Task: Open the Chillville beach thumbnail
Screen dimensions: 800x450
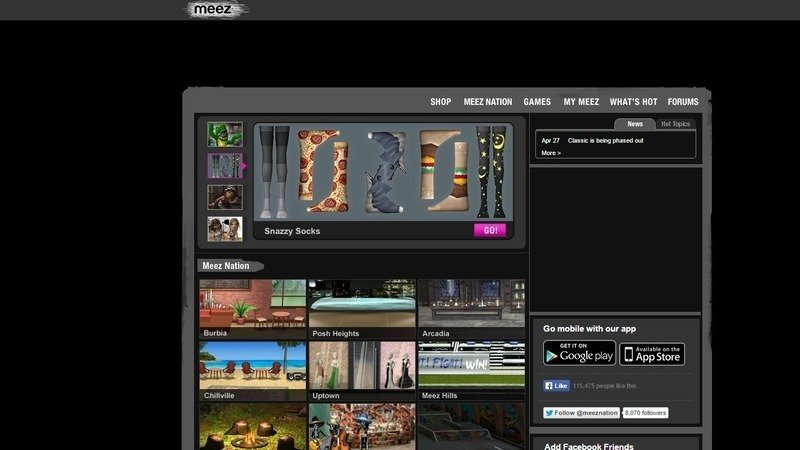Action: pyautogui.click(x=252, y=370)
